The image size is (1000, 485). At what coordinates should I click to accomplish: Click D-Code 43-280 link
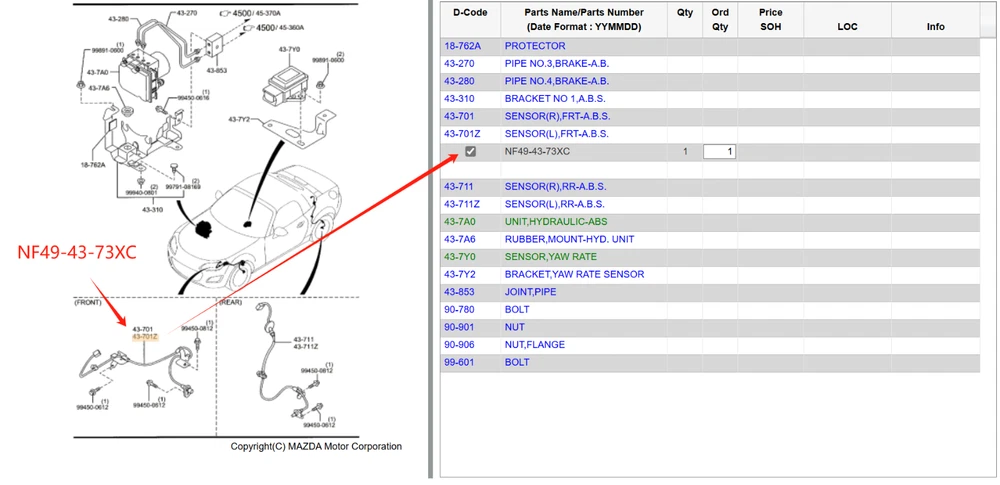459,81
